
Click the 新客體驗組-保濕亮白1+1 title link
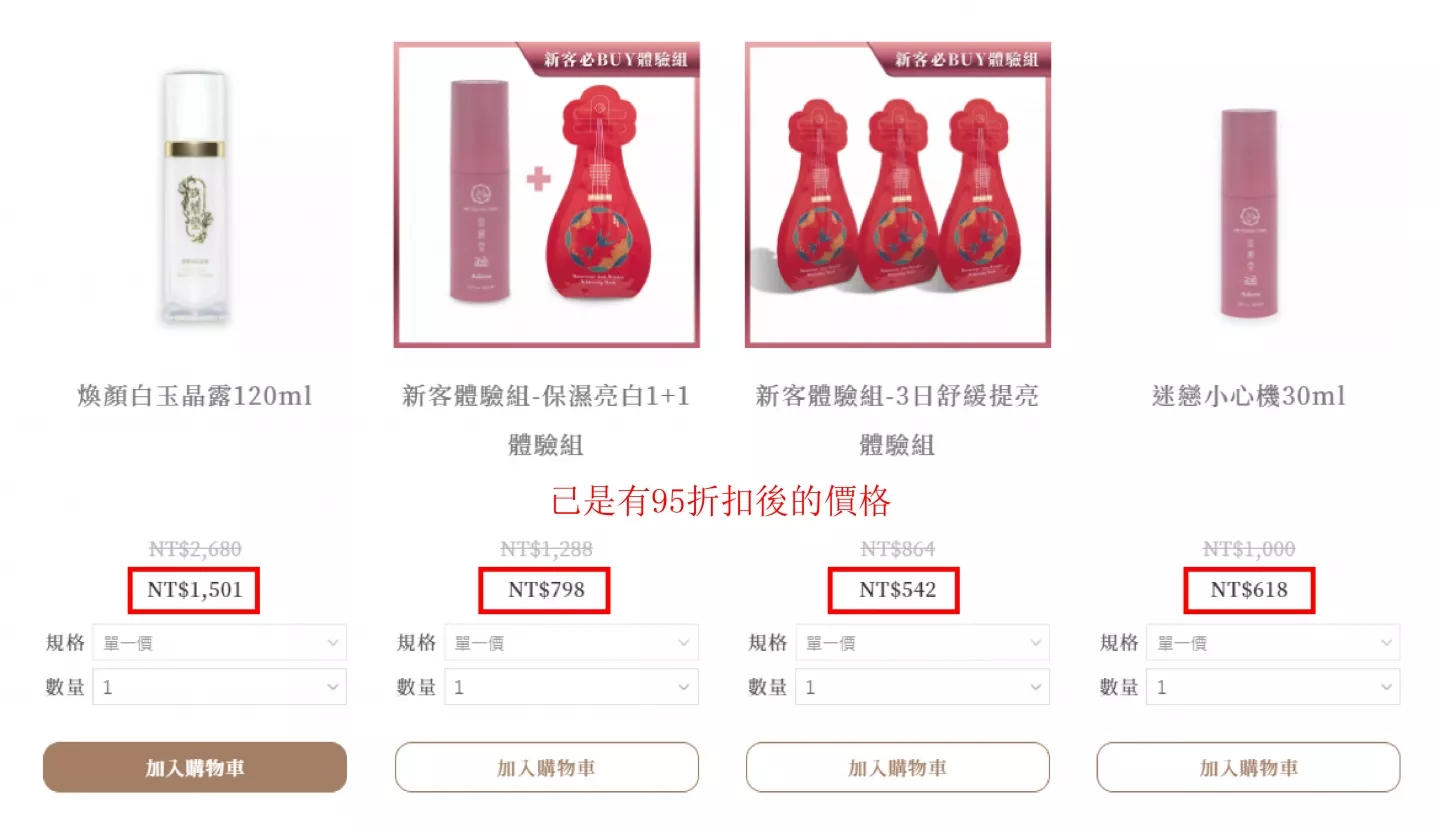pyautogui.click(x=546, y=420)
